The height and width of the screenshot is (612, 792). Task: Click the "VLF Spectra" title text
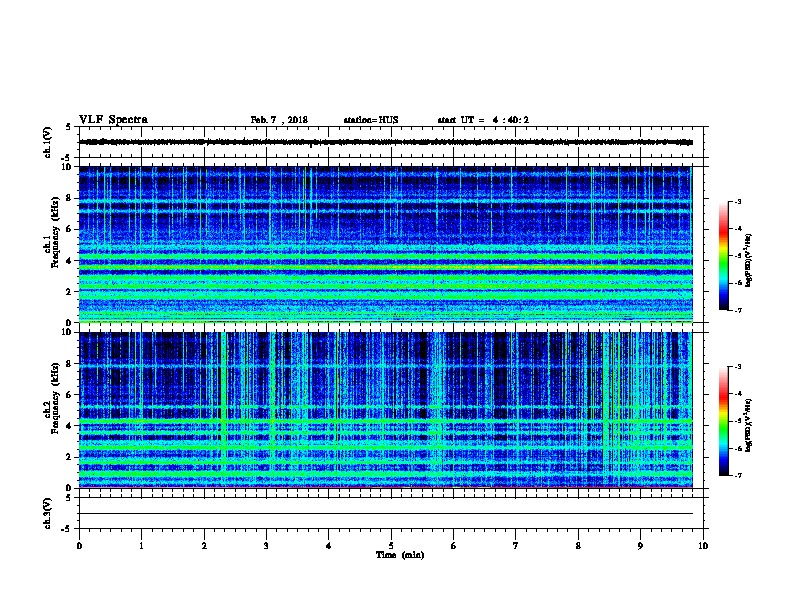(x=113, y=120)
